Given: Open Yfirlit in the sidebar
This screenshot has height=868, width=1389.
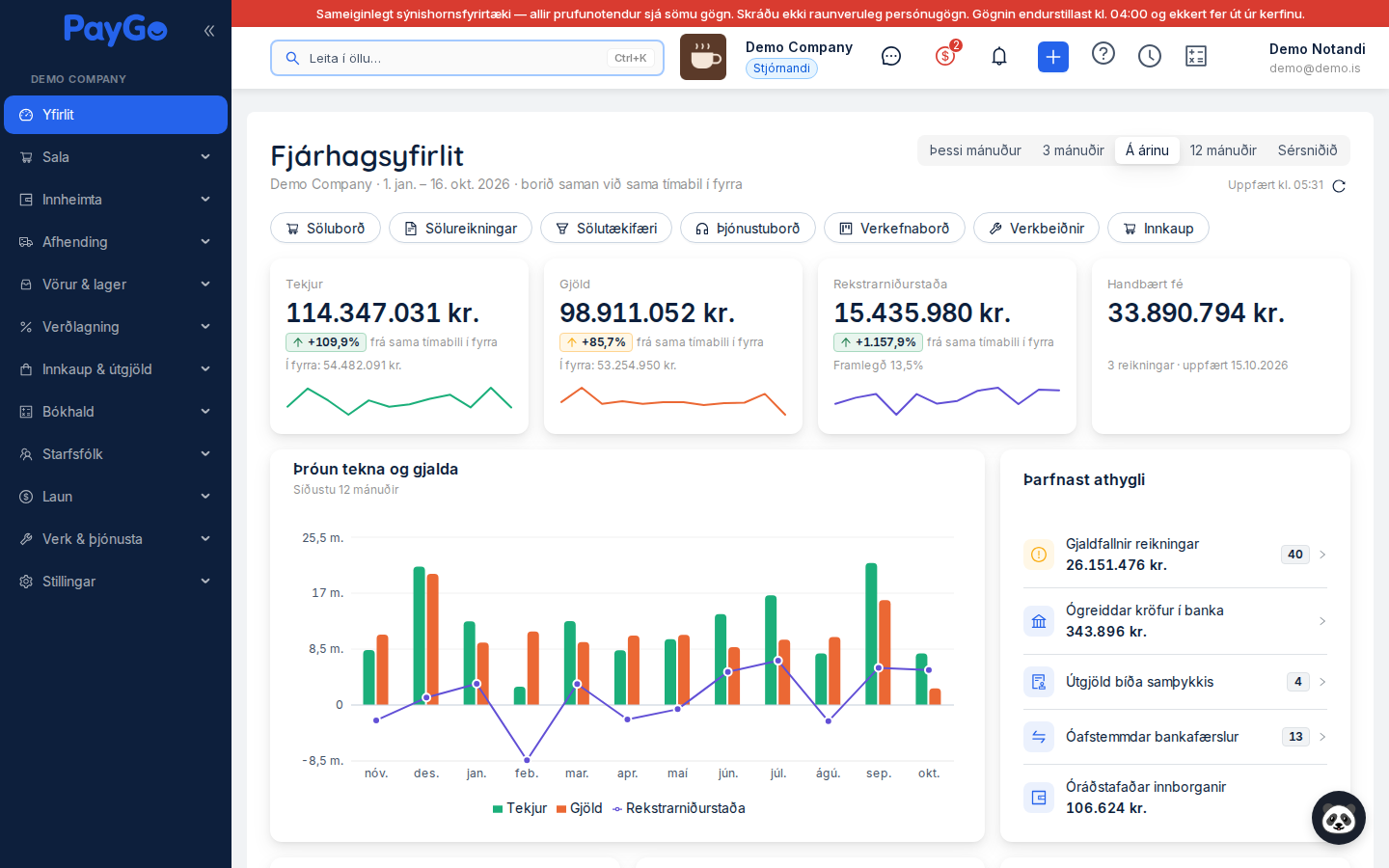Looking at the screenshot, I should (x=116, y=115).
